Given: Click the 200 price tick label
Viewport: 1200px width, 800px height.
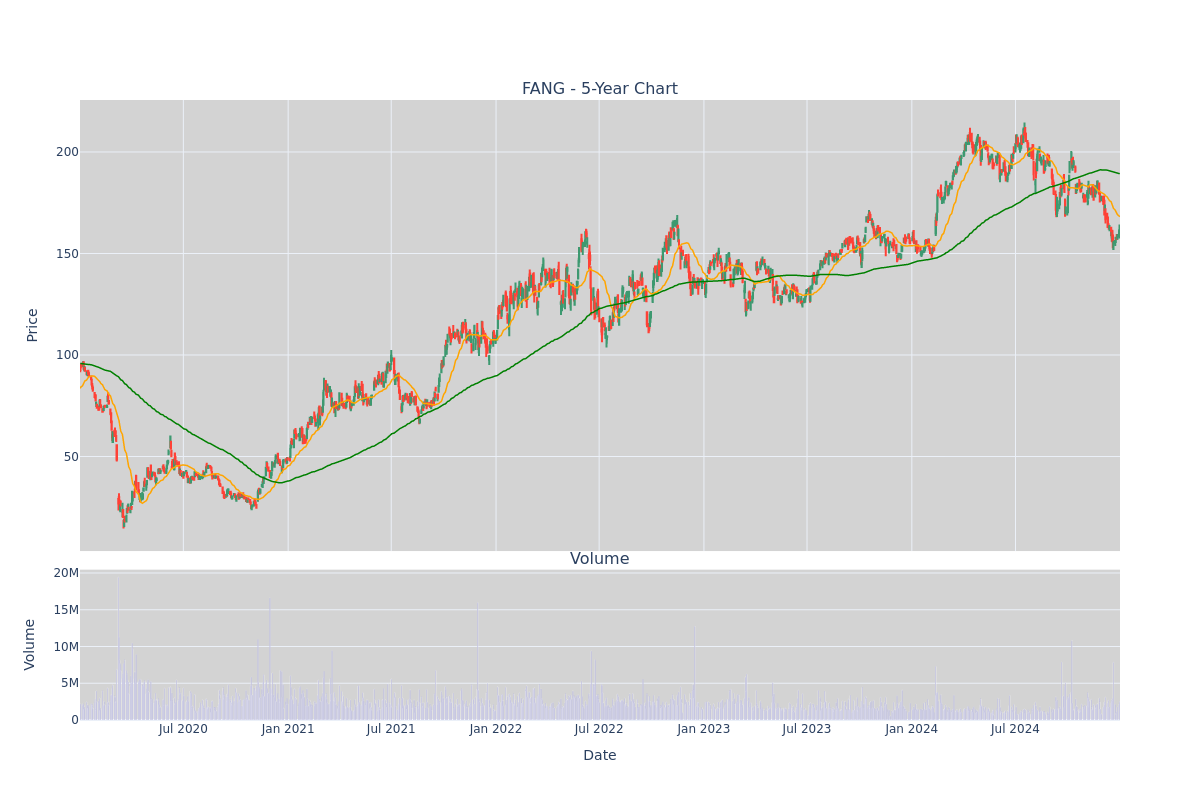Looking at the screenshot, I should point(67,152).
